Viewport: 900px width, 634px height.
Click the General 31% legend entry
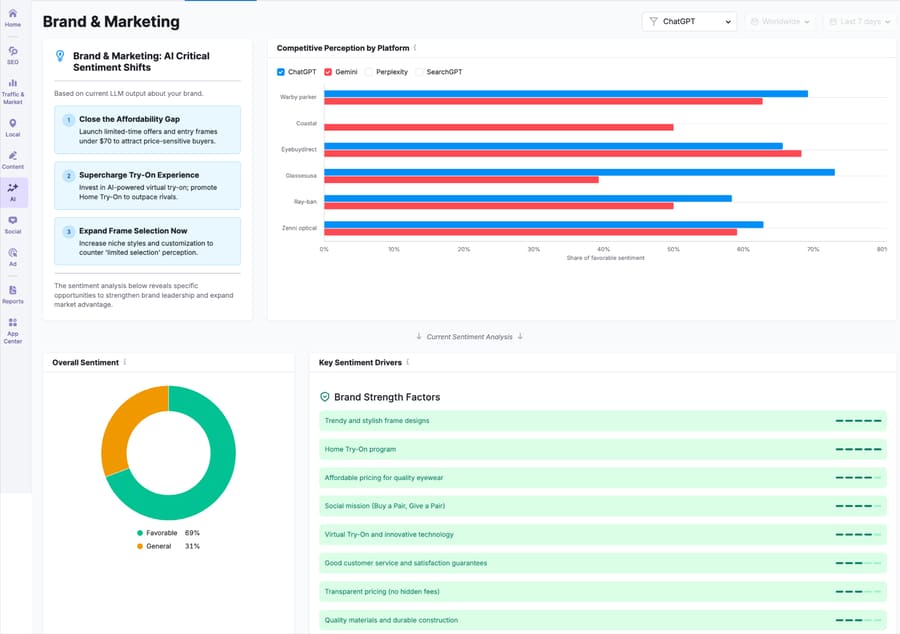click(x=168, y=546)
